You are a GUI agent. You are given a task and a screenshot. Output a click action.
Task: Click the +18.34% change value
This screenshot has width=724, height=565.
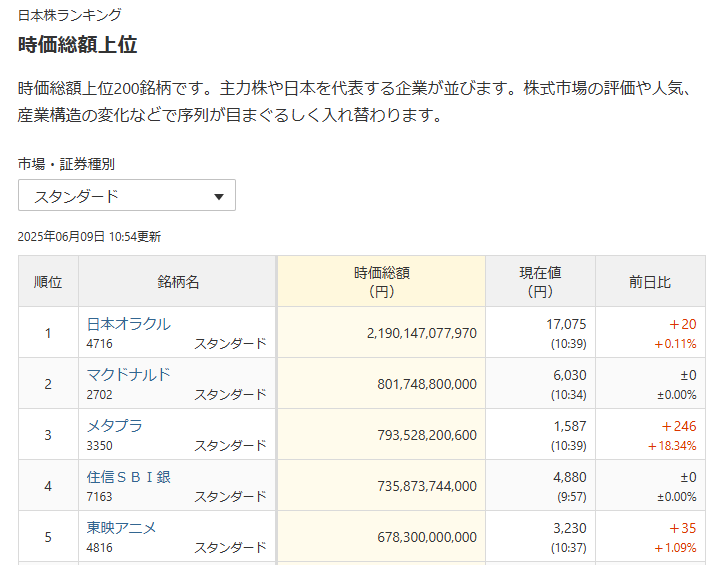click(672, 446)
